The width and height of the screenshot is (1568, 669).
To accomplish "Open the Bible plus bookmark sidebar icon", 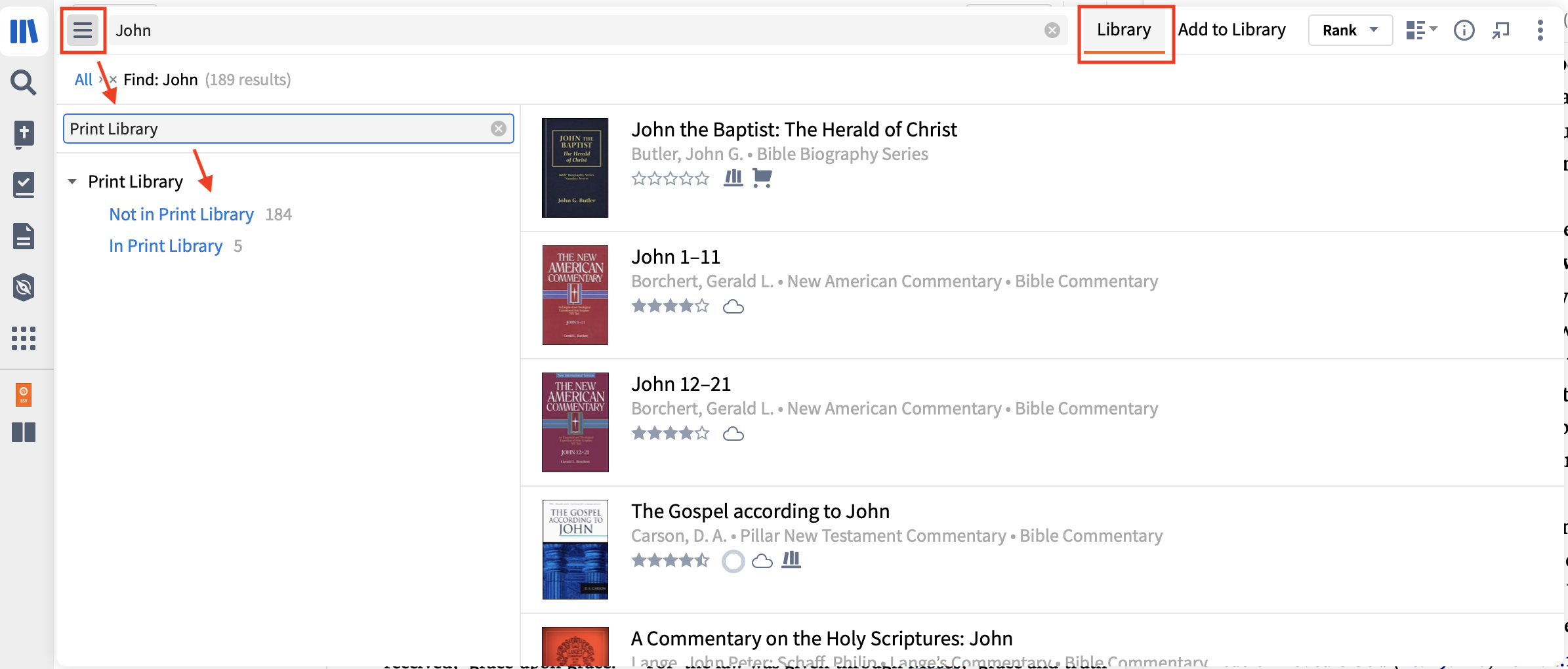I will tap(24, 134).
